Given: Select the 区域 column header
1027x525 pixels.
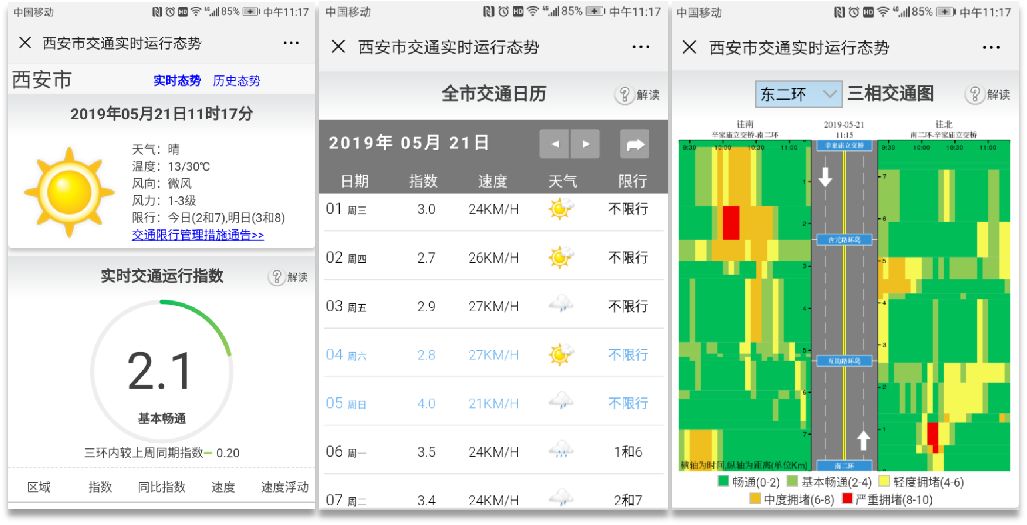Looking at the screenshot, I should tap(39, 487).
